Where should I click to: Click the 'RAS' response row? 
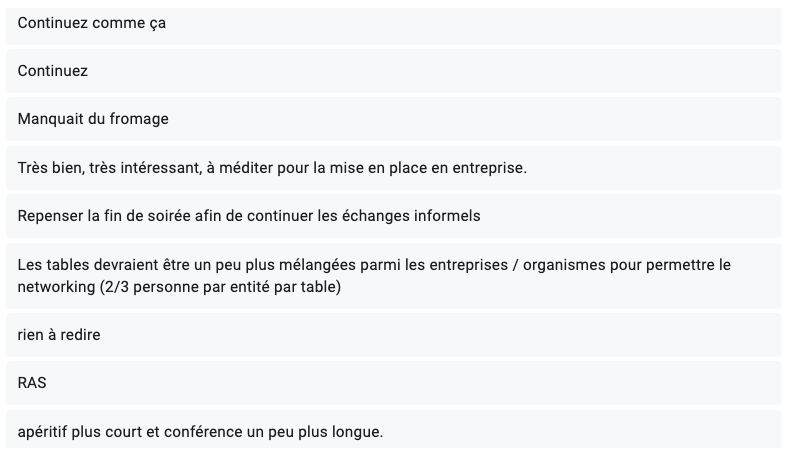point(394,383)
